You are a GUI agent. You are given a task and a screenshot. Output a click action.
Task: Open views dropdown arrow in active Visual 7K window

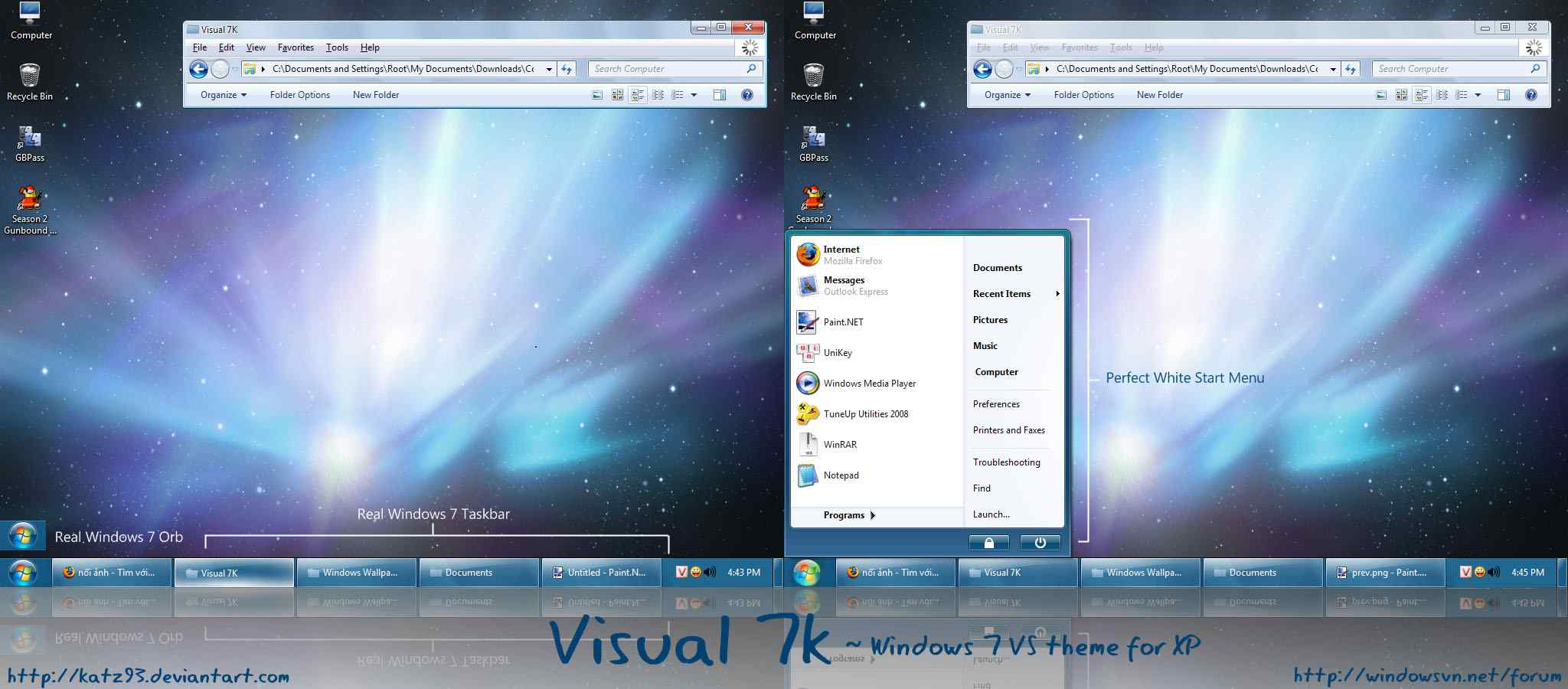[694, 95]
